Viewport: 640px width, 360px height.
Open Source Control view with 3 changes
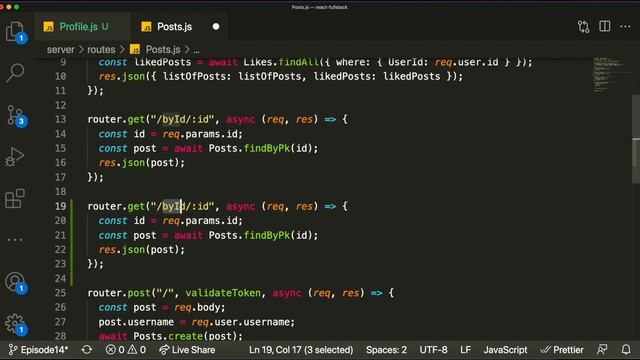(15, 116)
